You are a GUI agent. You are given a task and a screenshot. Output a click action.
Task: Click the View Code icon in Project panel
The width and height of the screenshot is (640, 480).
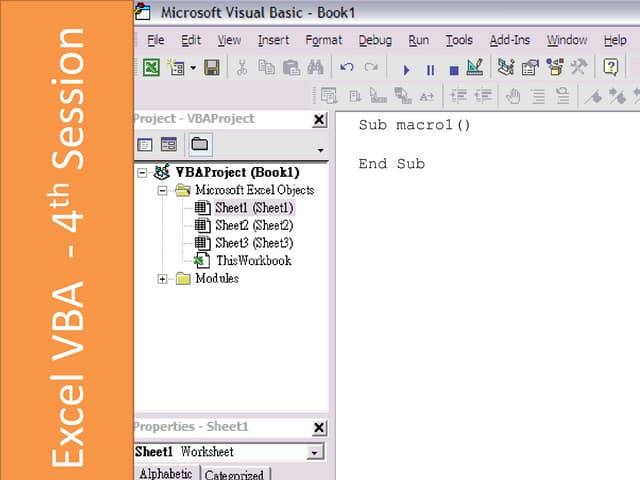point(145,144)
